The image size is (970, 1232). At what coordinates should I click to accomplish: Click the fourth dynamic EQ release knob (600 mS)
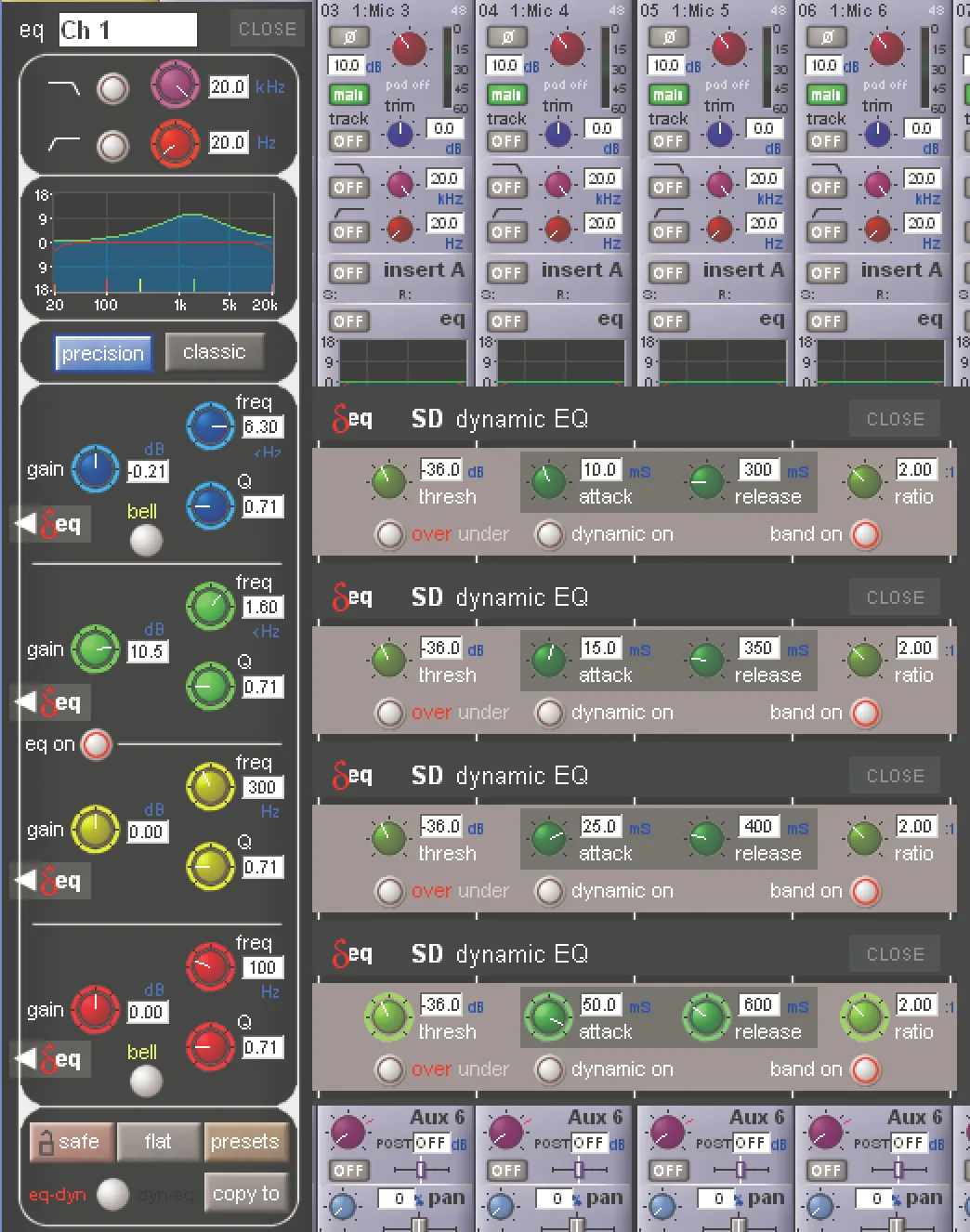(x=706, y=1016)
